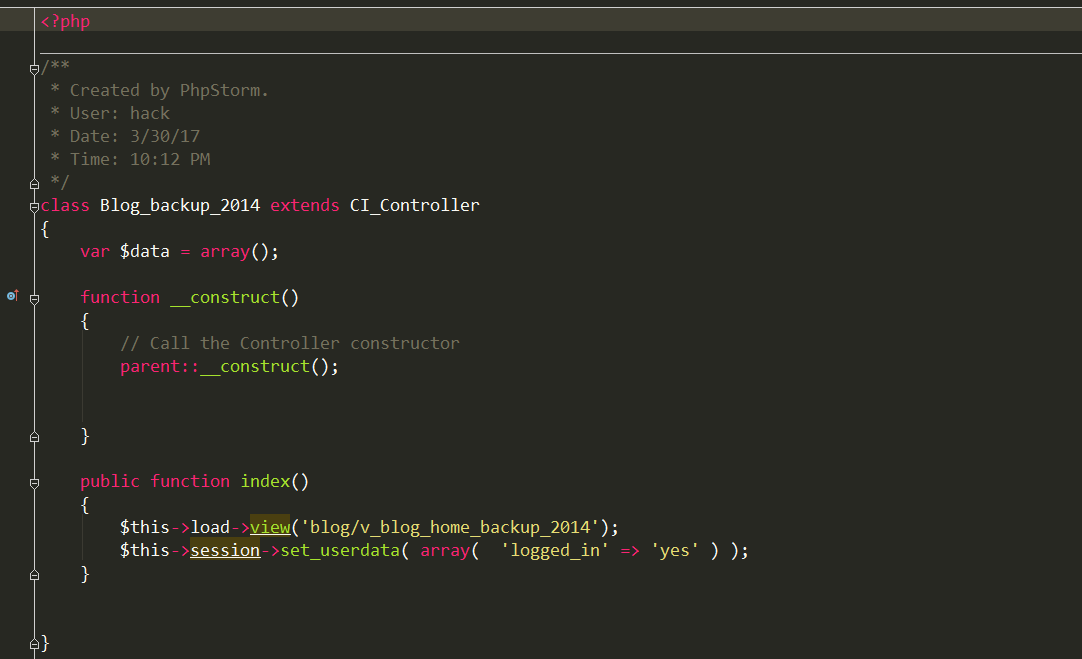Viewport: 1082px width, 659px height.
Task: Click the overriding method gutter icon beside __construct
Action: pyautogui.click(x=13, y=296)
